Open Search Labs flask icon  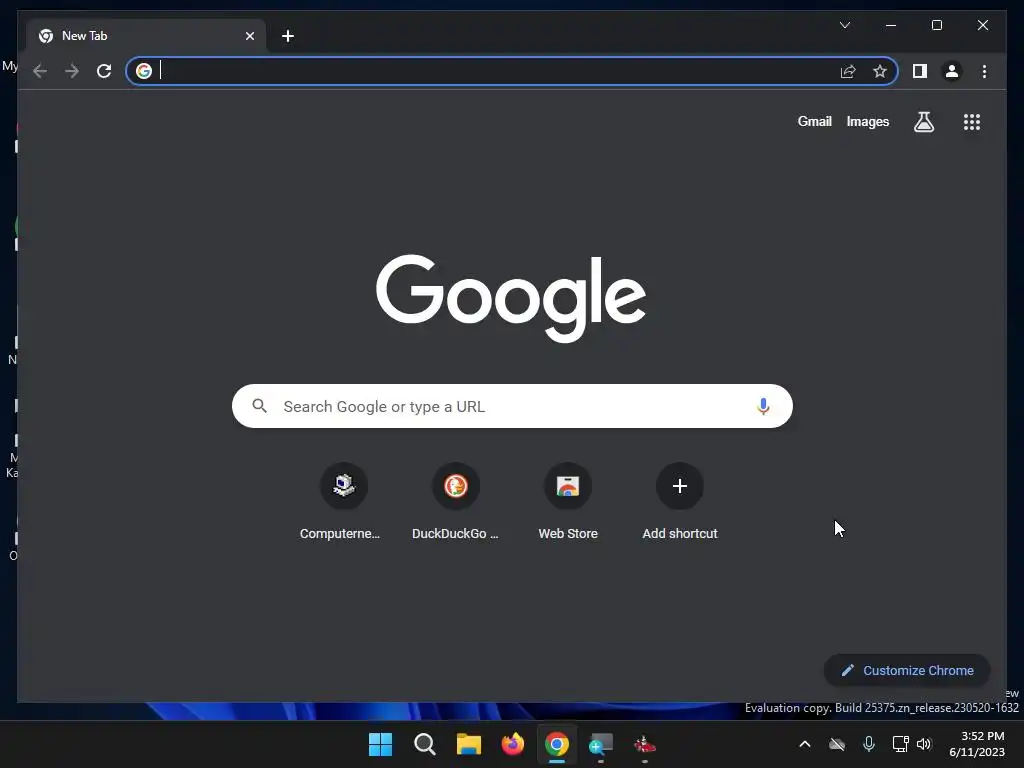(x=923, y=121)
